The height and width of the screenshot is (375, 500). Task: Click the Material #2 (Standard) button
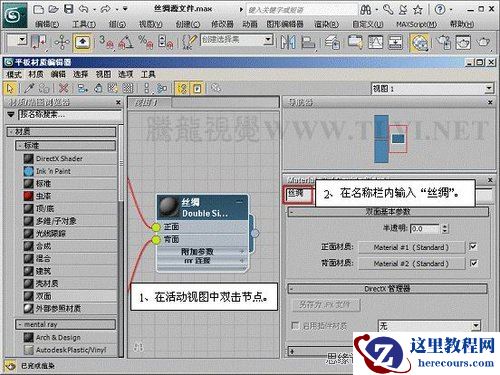point(411,263)
